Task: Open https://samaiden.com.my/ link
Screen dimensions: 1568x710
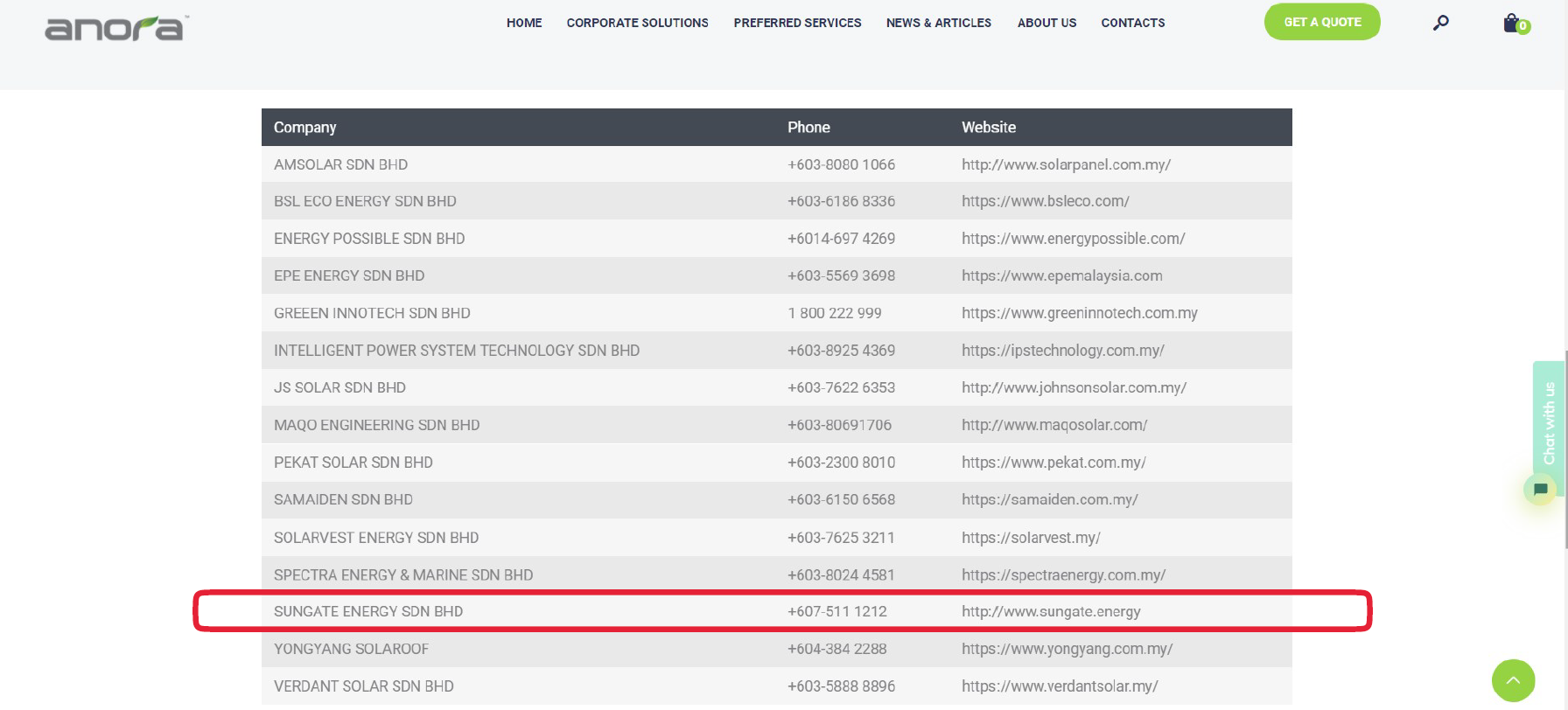Action: coord(1049,499)
